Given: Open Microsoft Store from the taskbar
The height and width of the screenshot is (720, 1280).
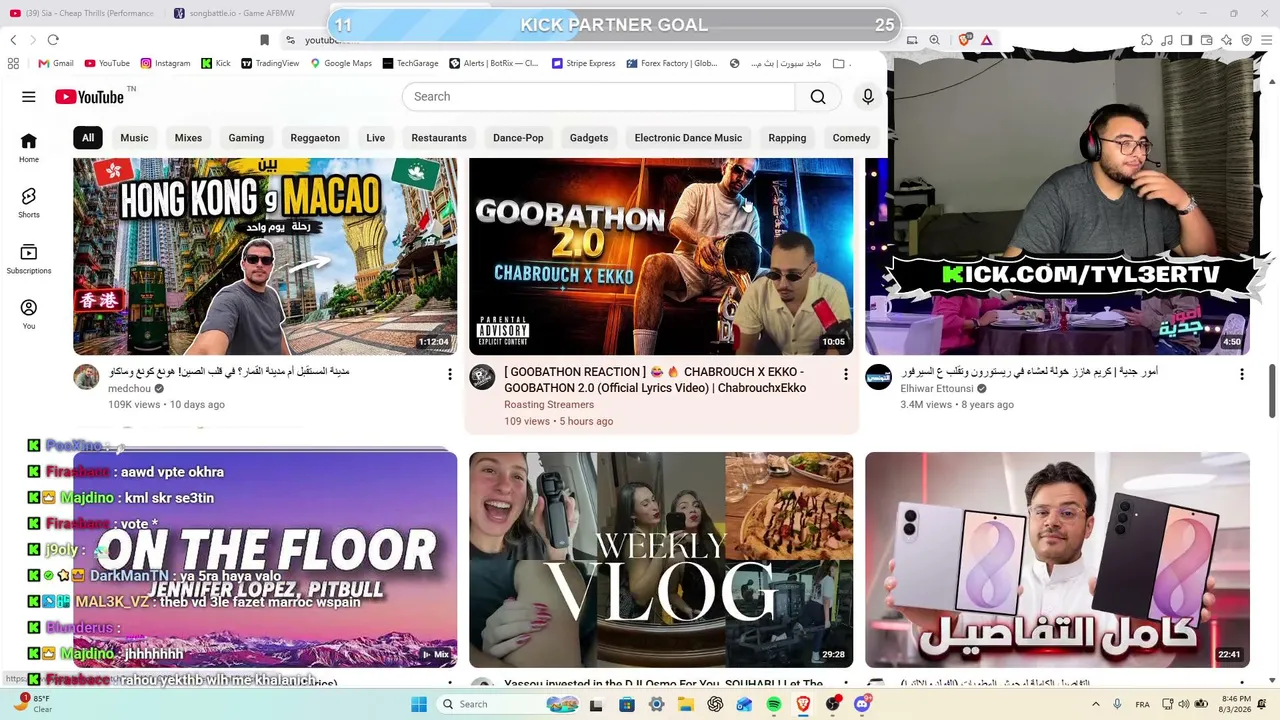Looking at the screenshot, I should pos(627,704).
